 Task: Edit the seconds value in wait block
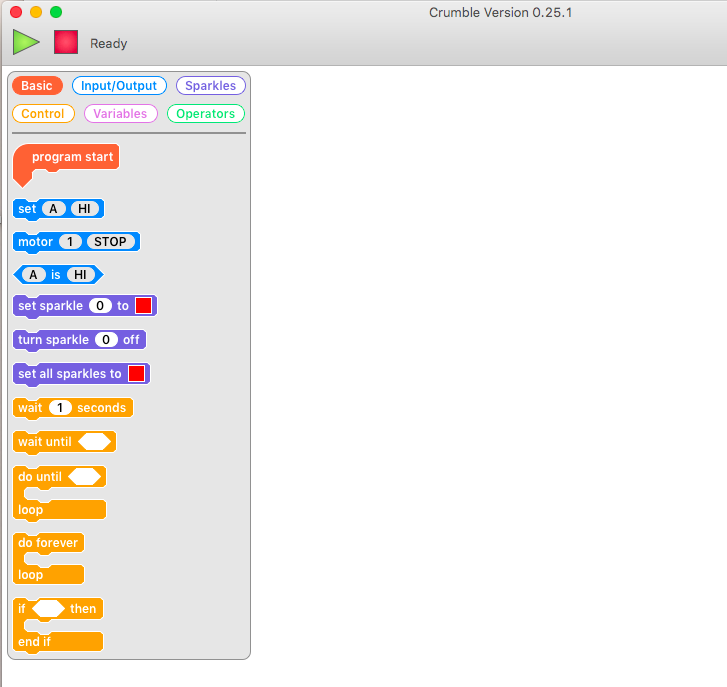tap(61, 408)
